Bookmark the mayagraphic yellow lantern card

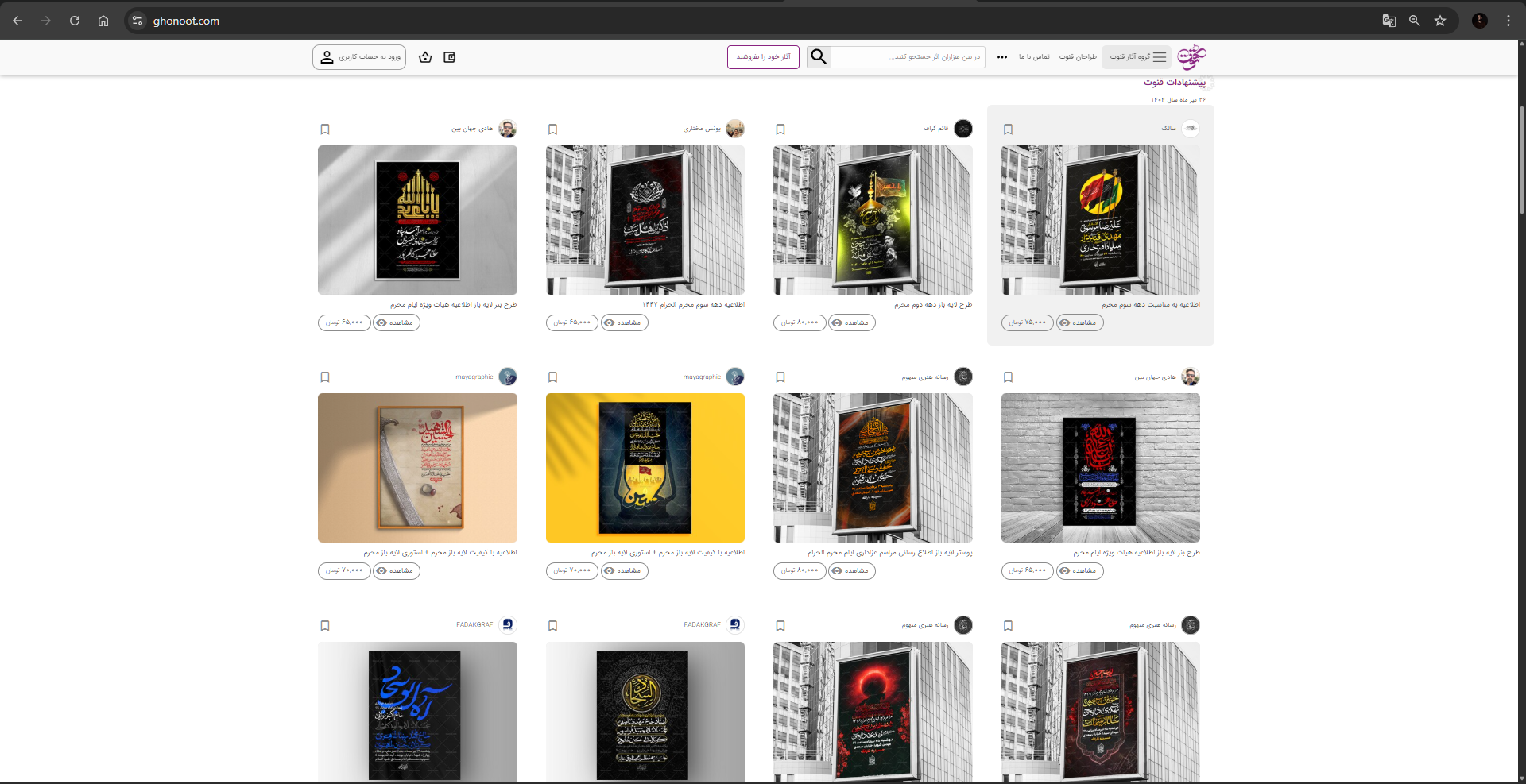point(553,377)
